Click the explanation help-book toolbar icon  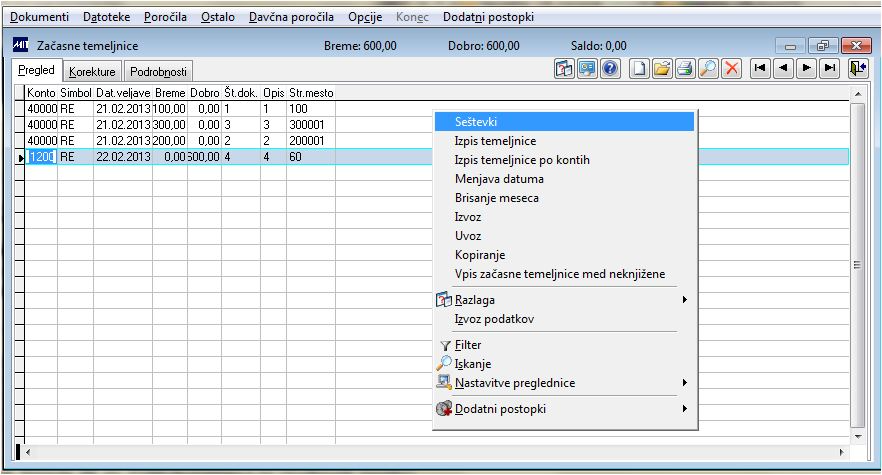(x=564, y=69)
